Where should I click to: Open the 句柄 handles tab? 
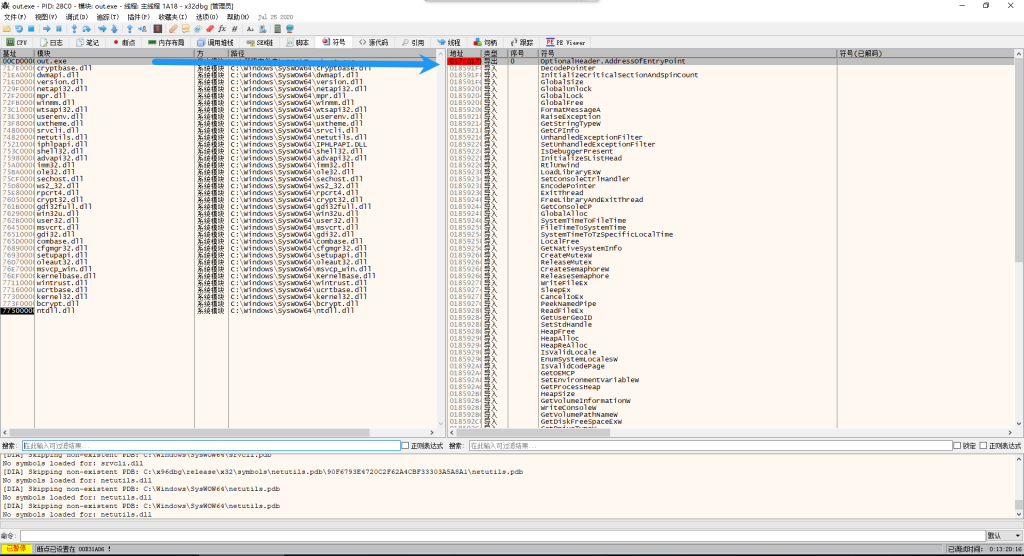pos(485,42)
